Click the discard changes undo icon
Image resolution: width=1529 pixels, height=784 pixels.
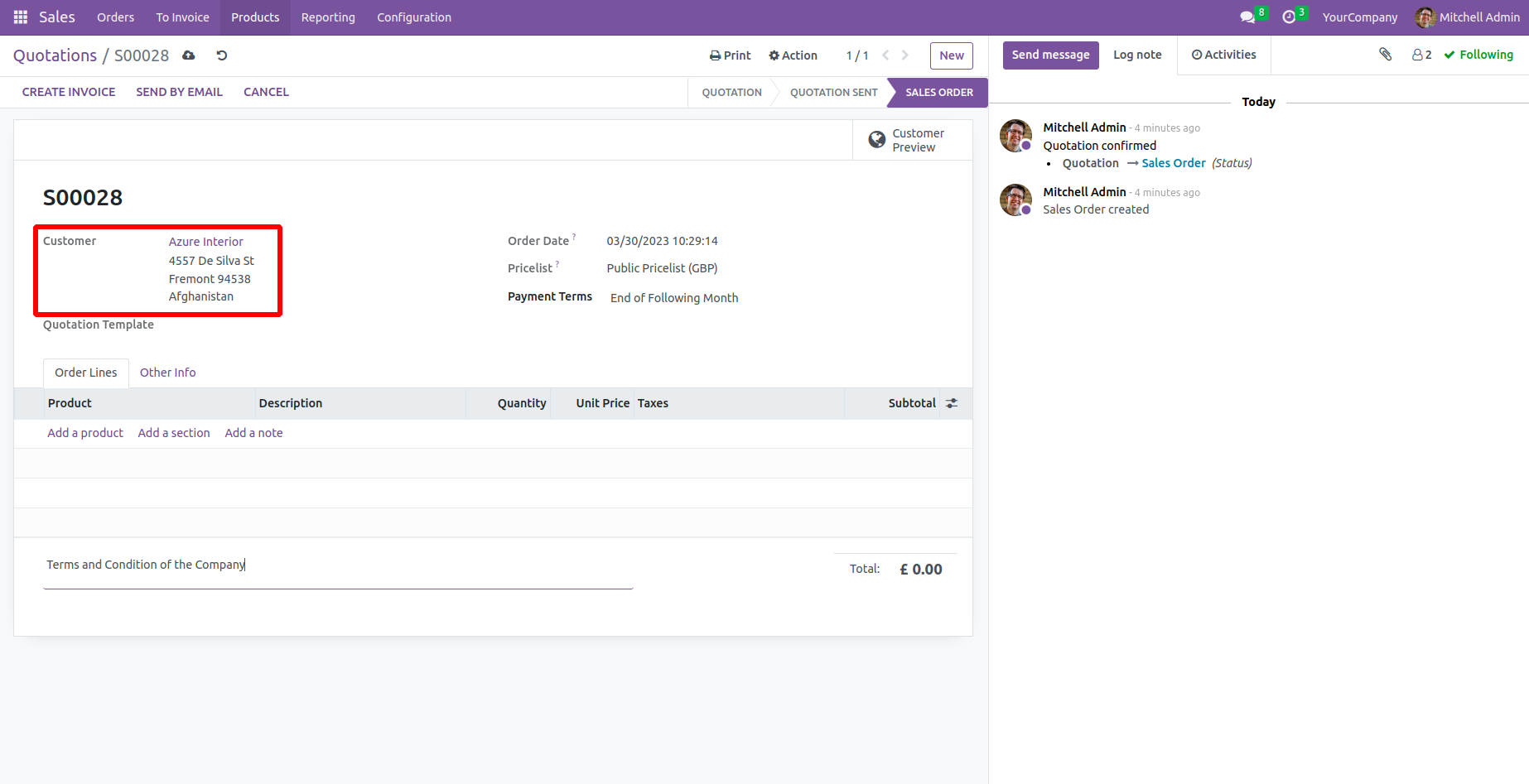coord(222,55)
